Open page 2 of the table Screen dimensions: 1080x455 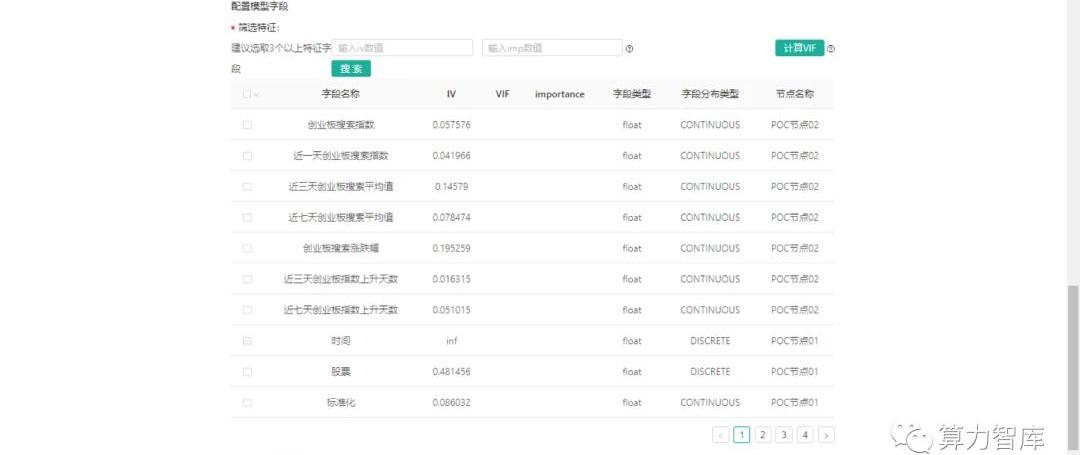point(762,435)
